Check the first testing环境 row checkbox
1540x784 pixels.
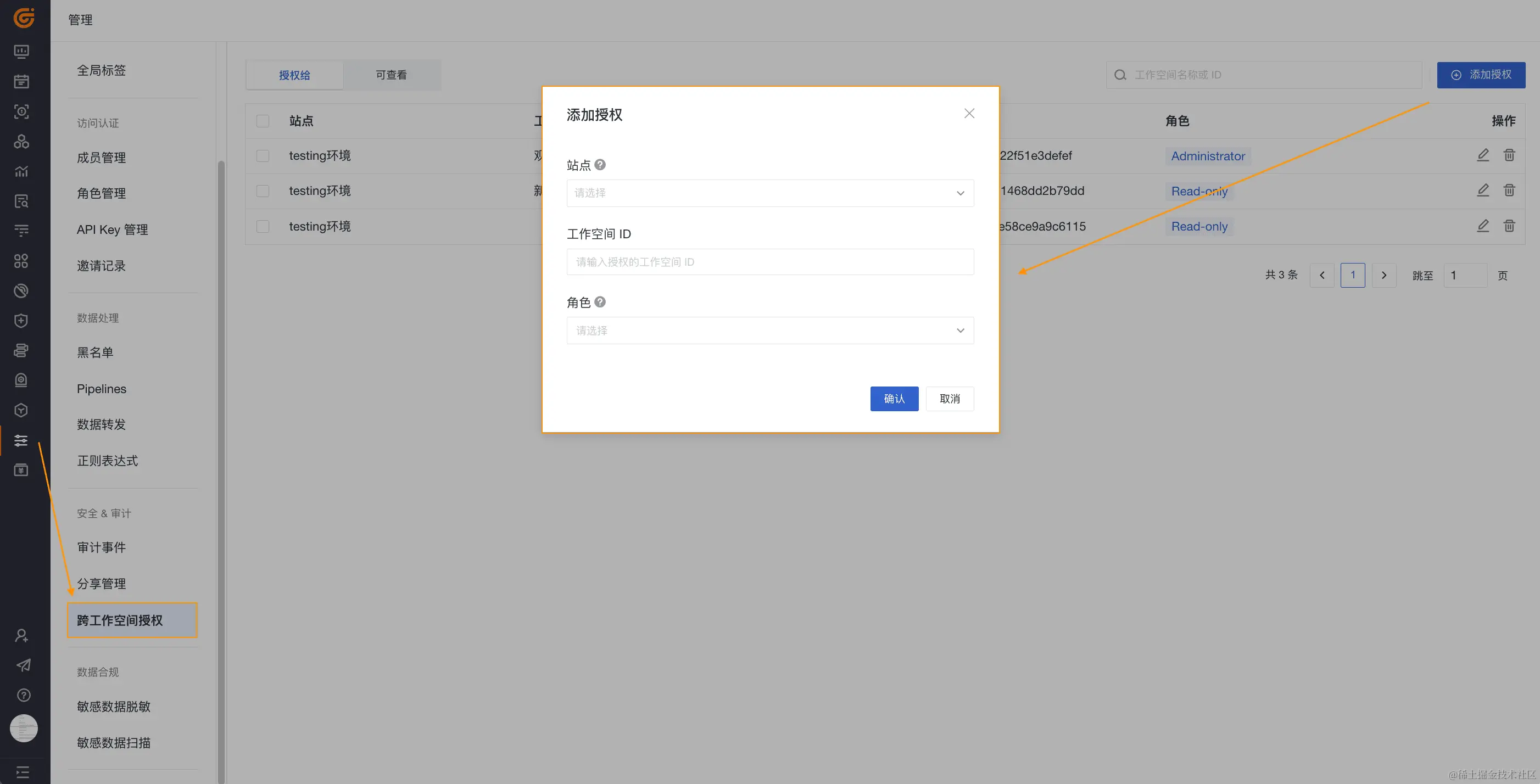point(263,156)
